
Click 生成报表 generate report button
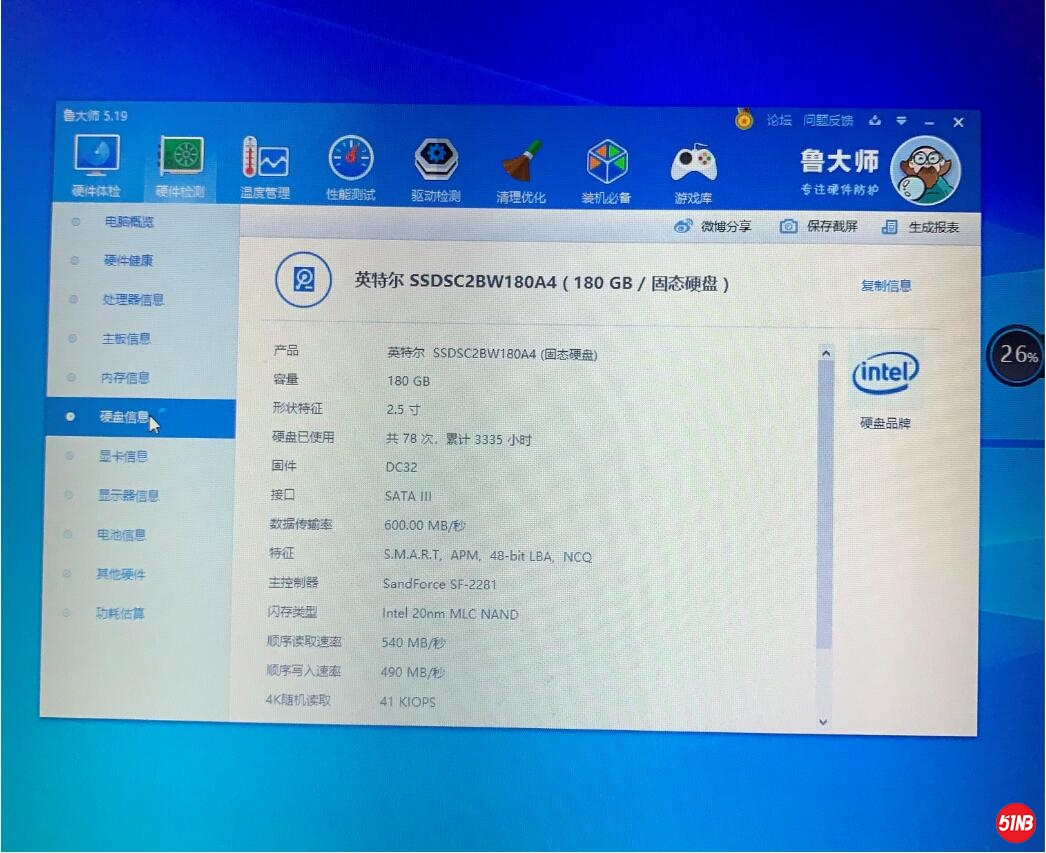920,227
